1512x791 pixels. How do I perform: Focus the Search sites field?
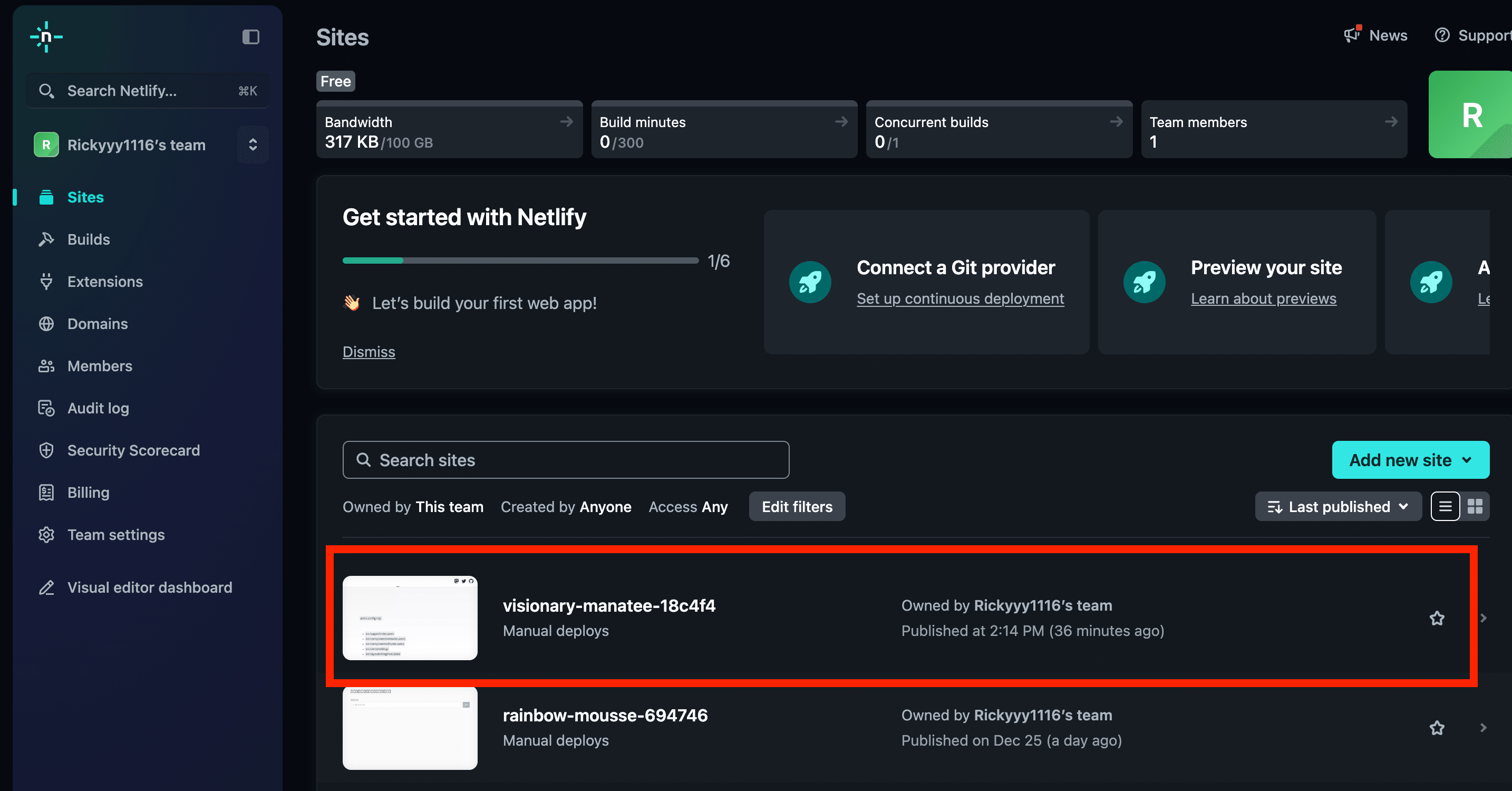coord(565,460)
